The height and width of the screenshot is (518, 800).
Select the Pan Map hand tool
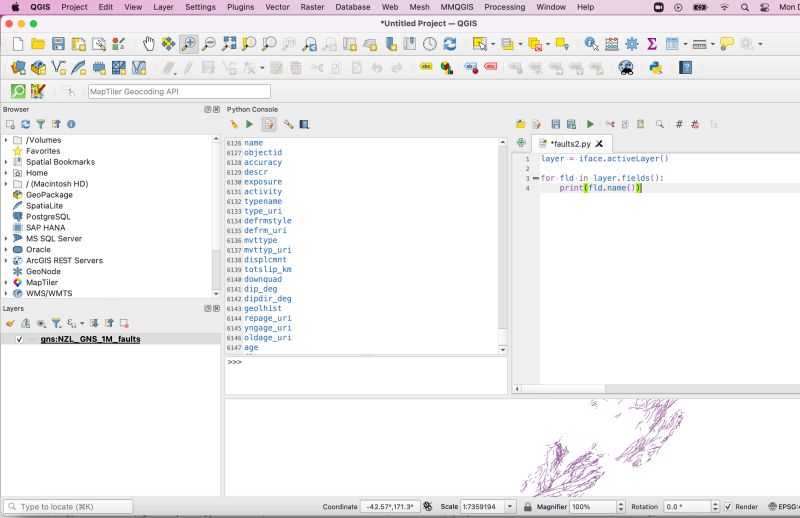point(148,44)
